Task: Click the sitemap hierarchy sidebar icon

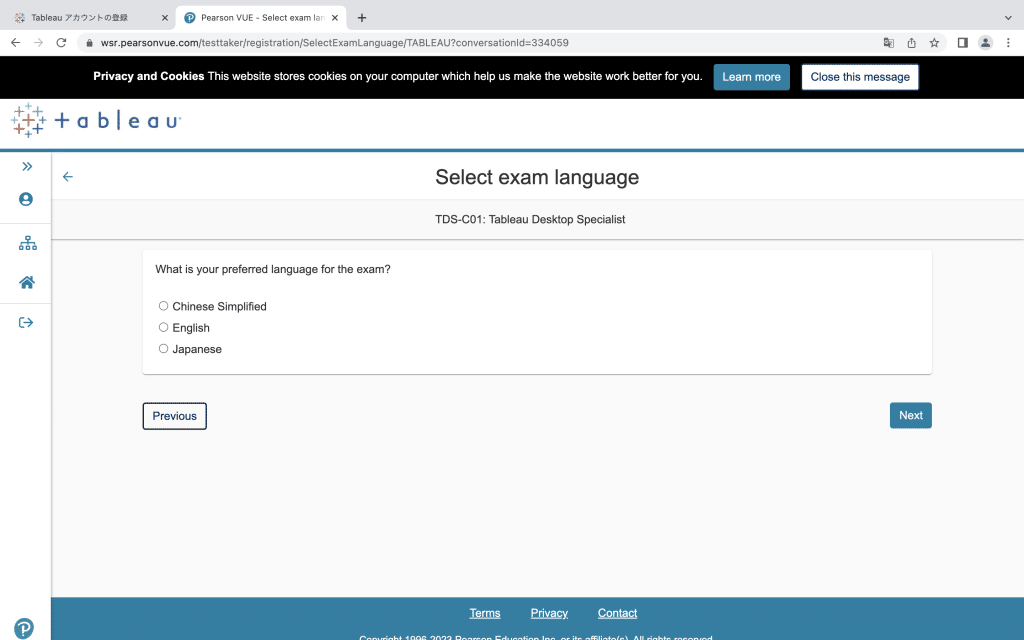Action: pyautogui.click(x=27, y=243)
